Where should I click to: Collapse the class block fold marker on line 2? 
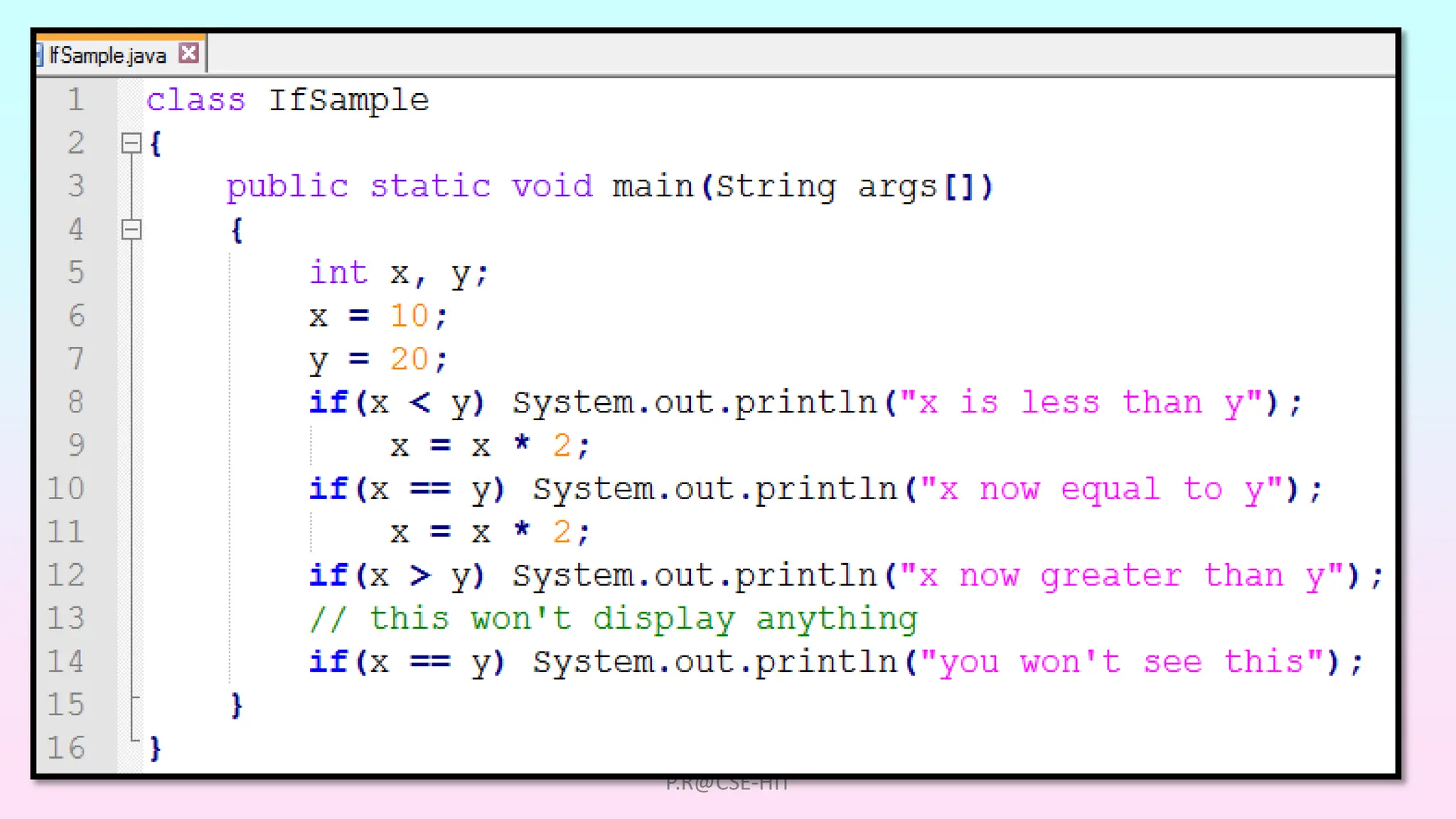coord(132,144)
